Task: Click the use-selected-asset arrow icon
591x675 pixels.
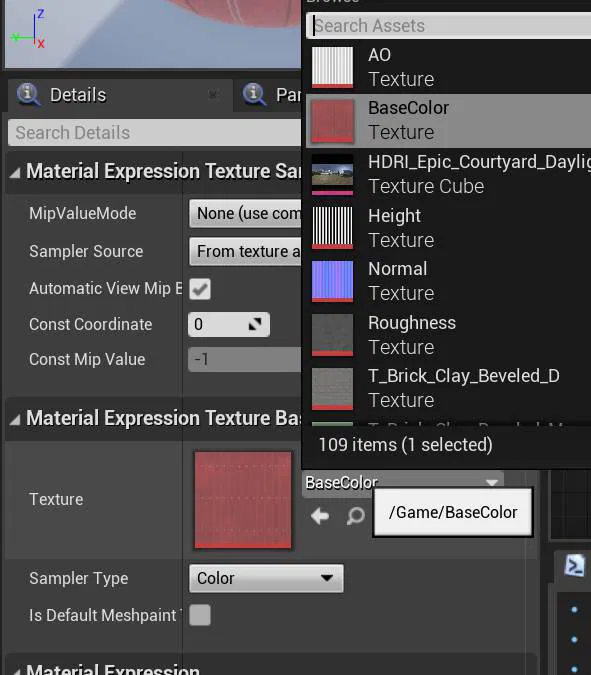Action: tap(320, 515)
